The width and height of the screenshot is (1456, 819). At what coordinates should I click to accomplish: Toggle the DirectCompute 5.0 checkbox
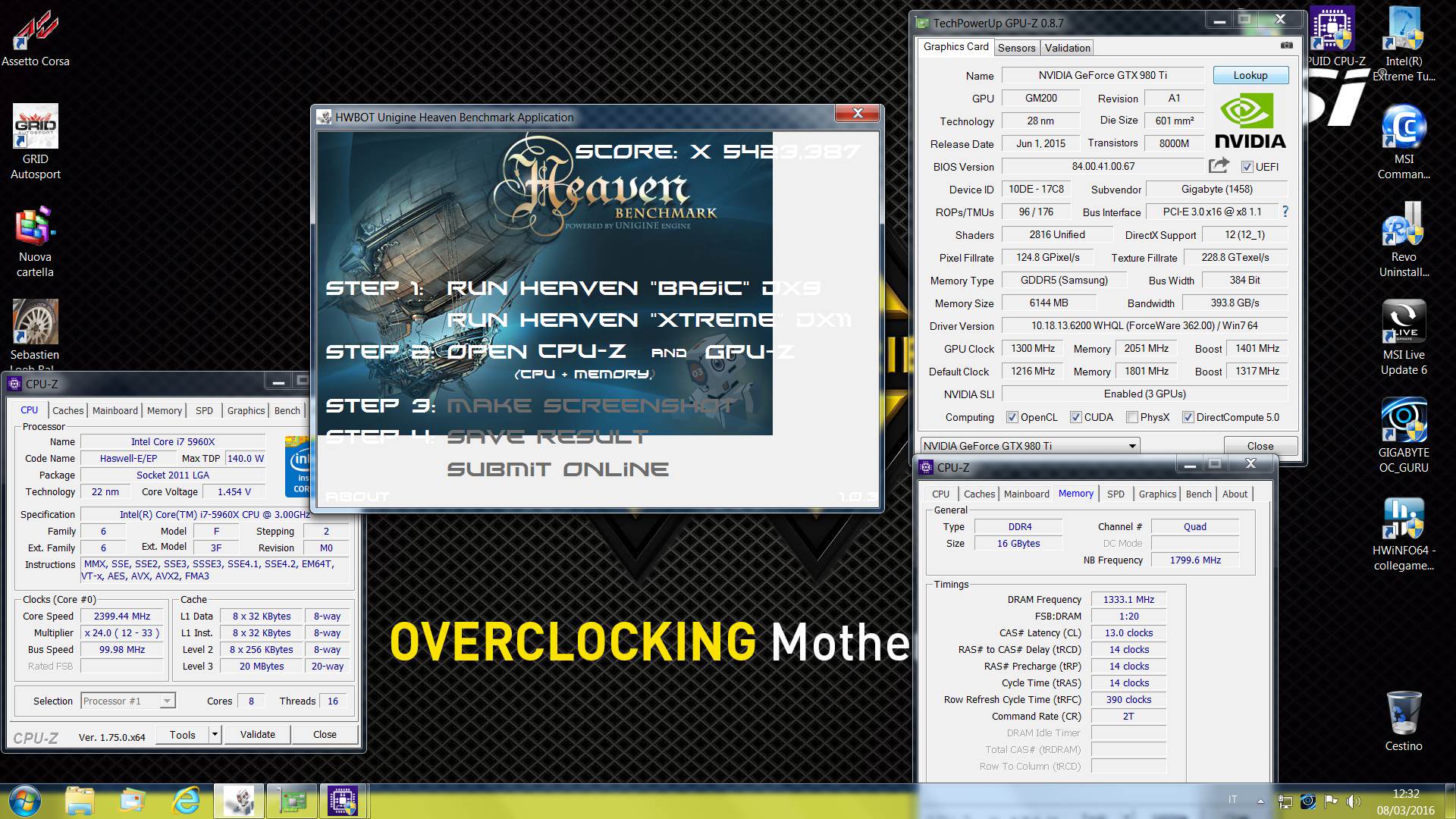pos(1188,417)
